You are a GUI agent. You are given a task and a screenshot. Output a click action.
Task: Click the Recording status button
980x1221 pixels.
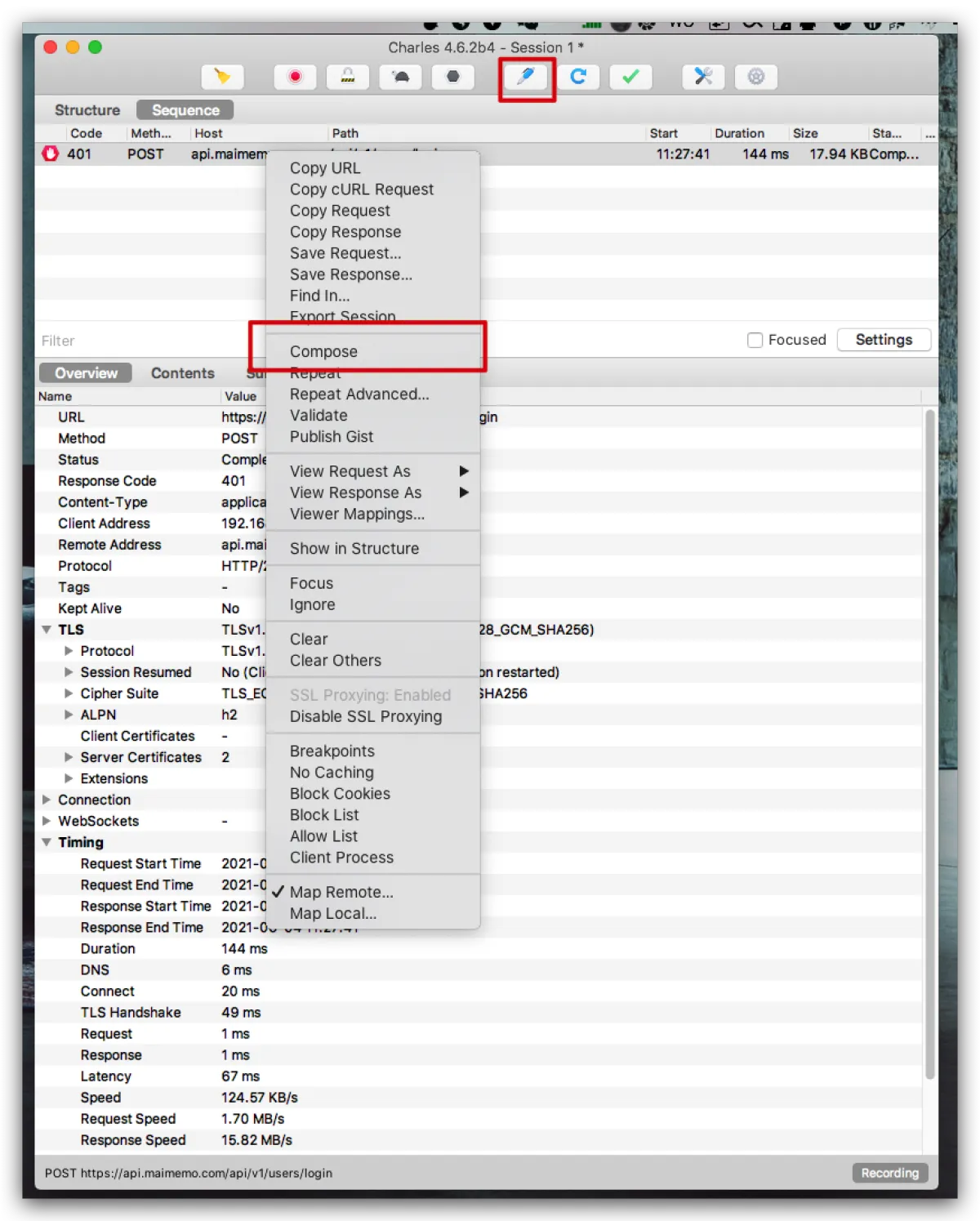point(889,1173)
